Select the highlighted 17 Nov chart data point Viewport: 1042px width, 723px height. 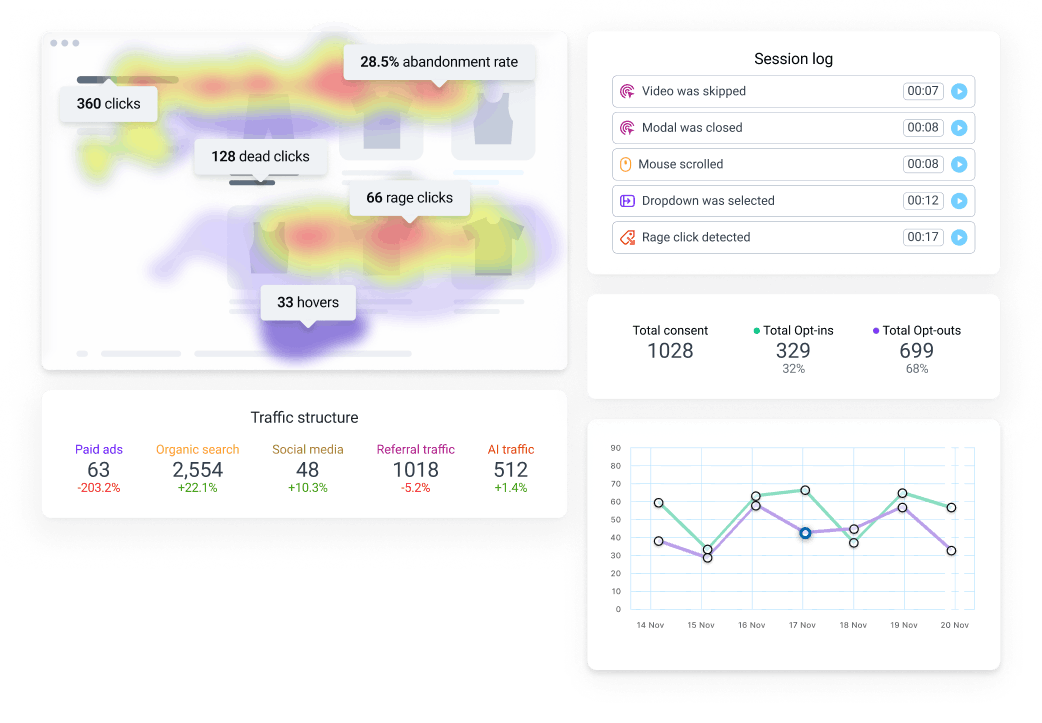(805, 534)
